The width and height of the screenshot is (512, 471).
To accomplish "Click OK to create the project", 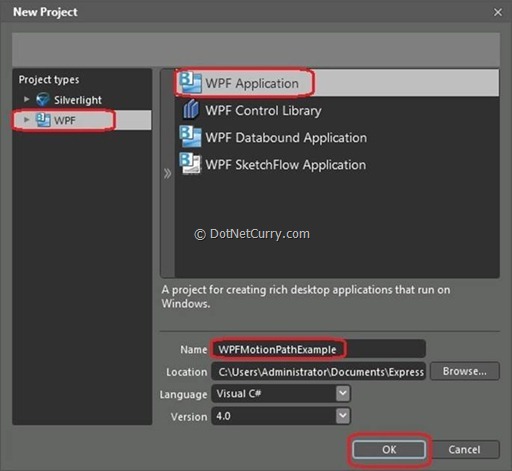I will pyautogui.click(x=389, y=449).
